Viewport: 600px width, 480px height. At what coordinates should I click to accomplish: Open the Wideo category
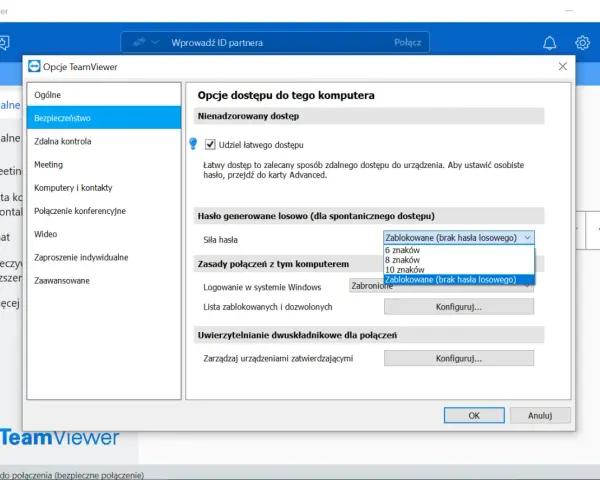click(x=104, y=234)
